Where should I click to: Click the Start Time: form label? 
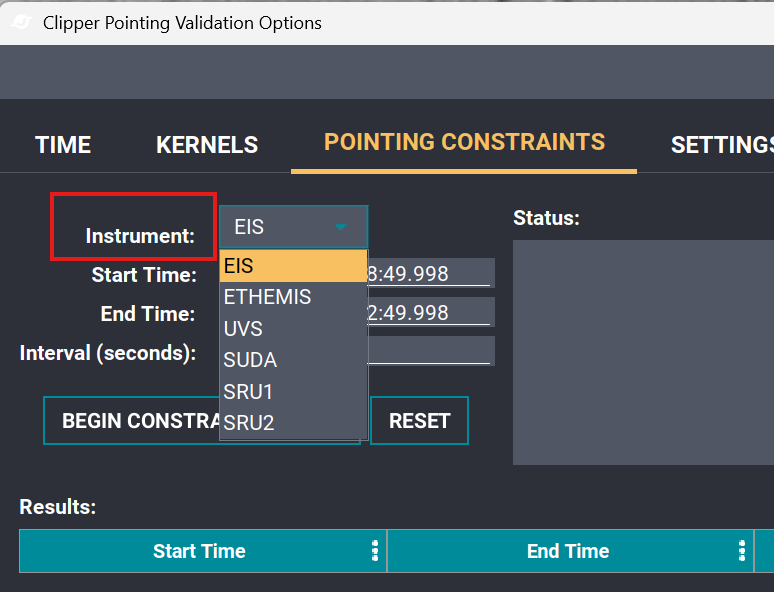click(x=144, y=275)
